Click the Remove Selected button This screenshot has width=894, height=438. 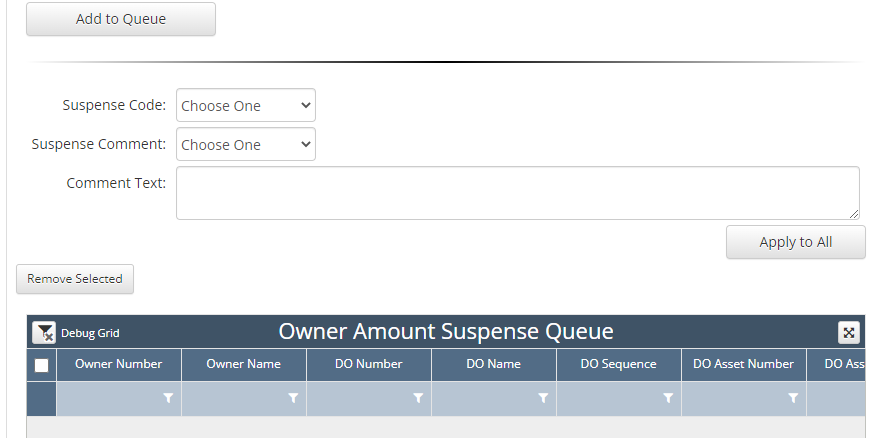(x=75, y=279)
